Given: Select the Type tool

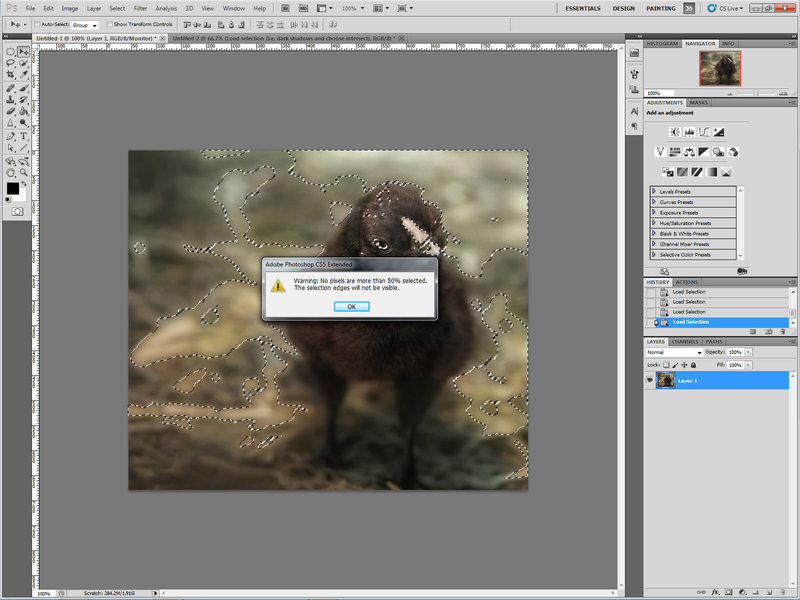Looking at the screenshot, I should coord(23,136).
